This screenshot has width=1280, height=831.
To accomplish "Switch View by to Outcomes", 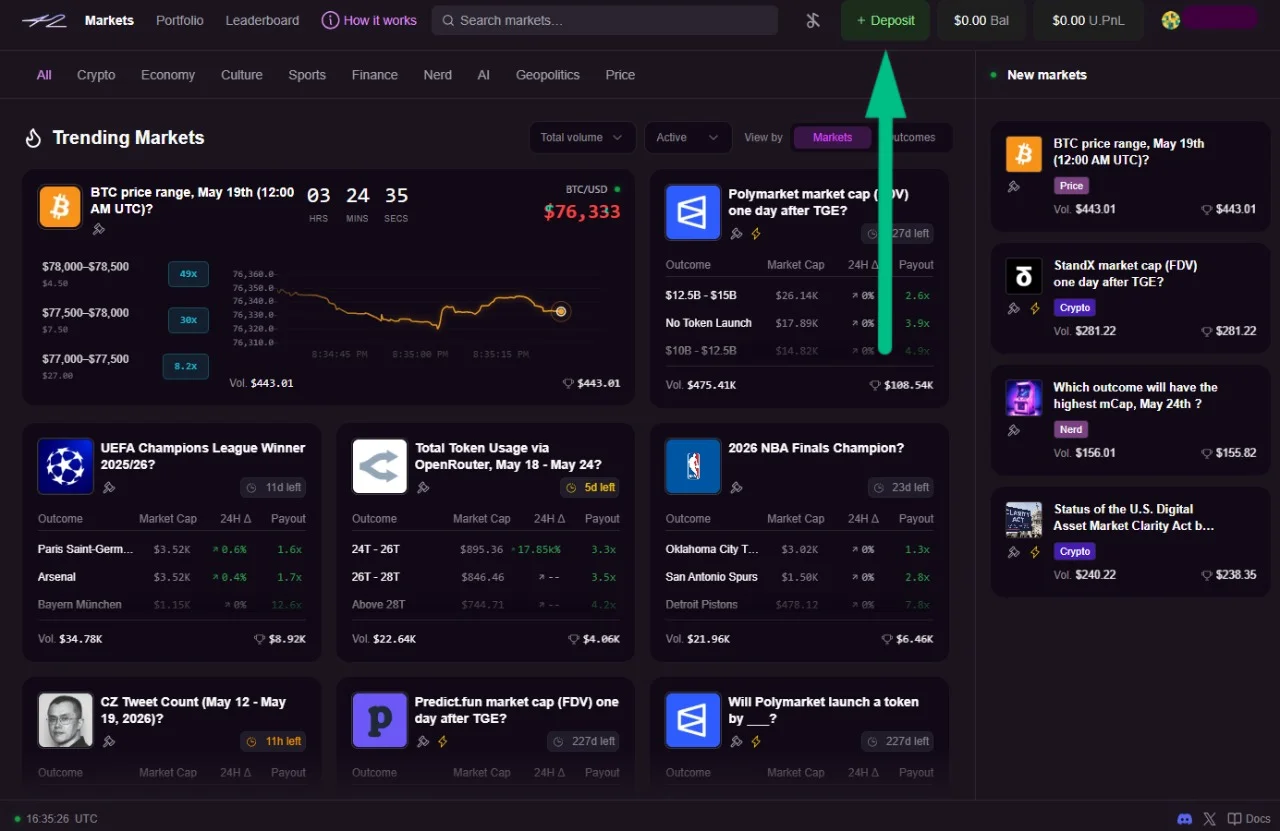I will pos(912,137).
